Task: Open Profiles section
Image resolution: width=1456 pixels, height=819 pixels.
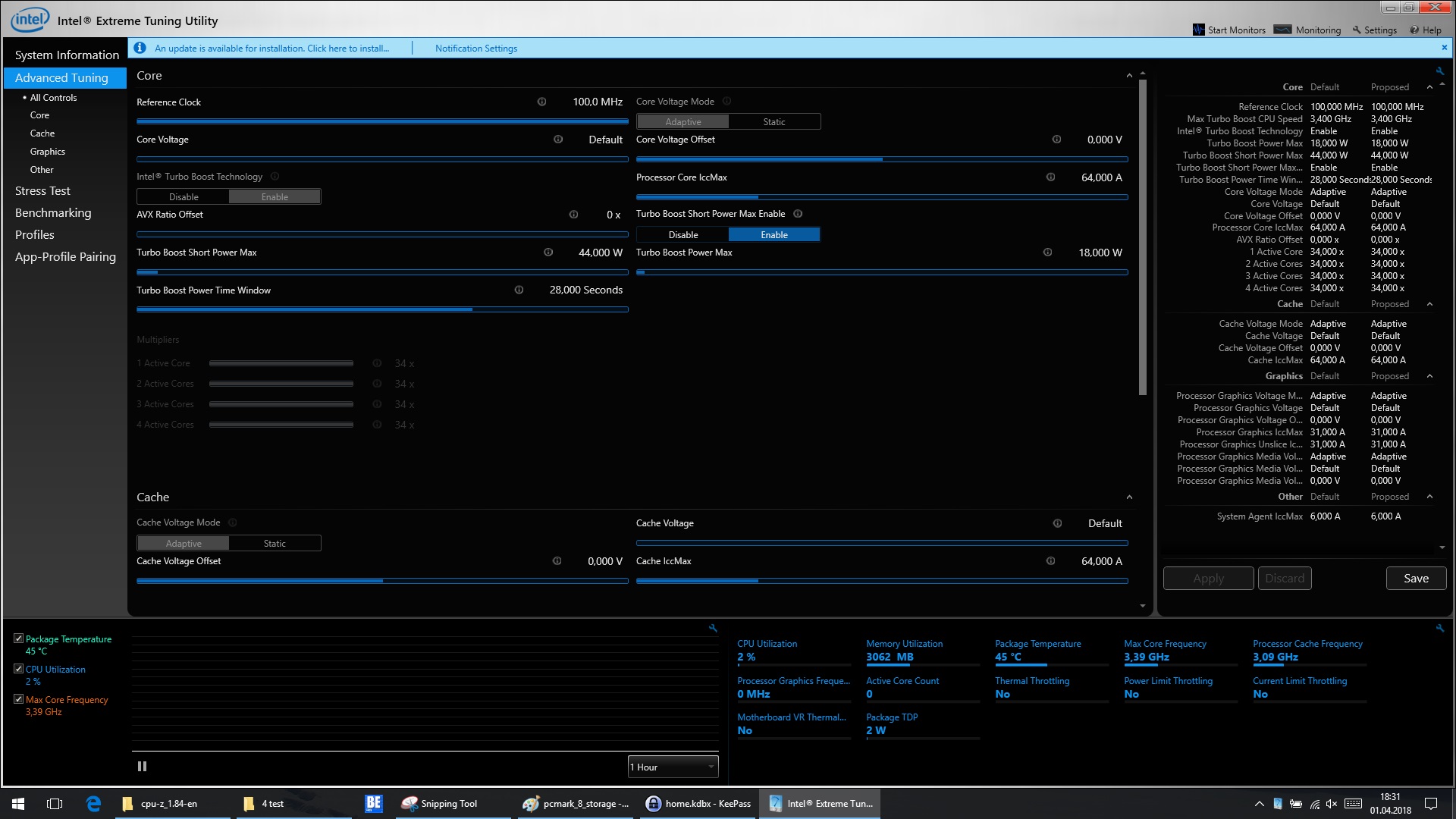Action: coord(35,235)
